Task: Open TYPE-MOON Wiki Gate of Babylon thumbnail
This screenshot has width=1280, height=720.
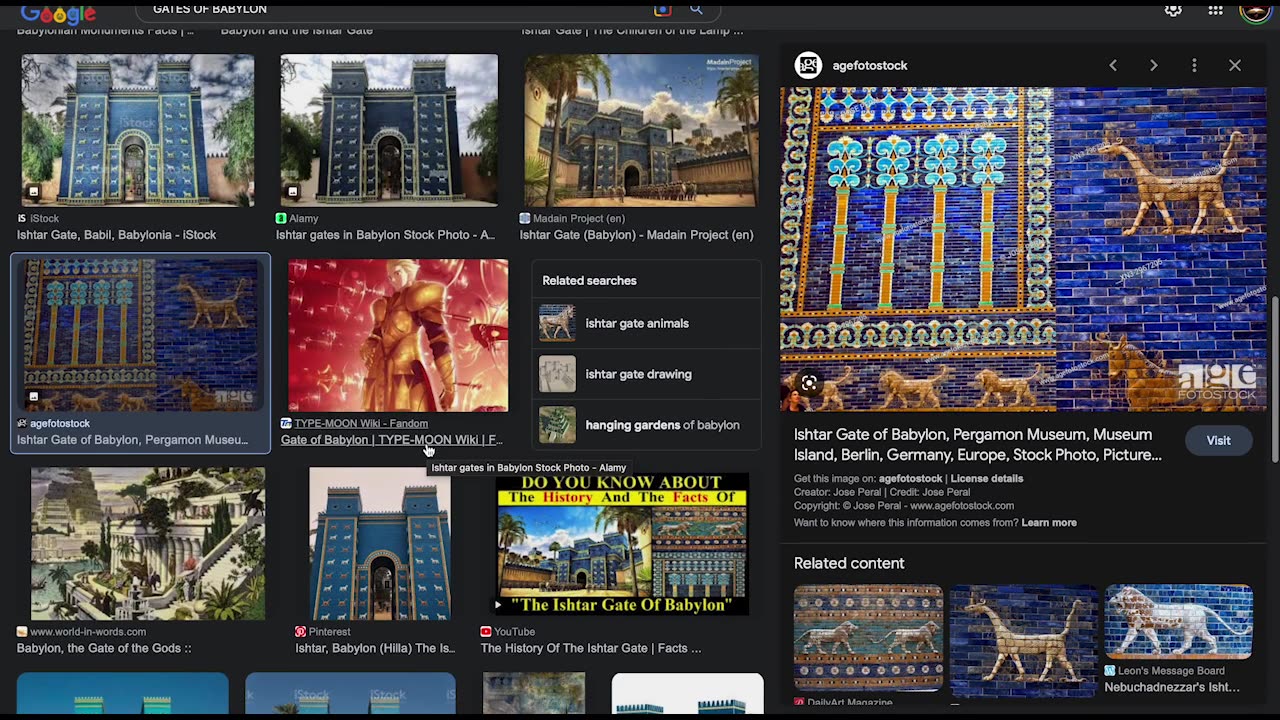Action: click(x=398, y=334)
